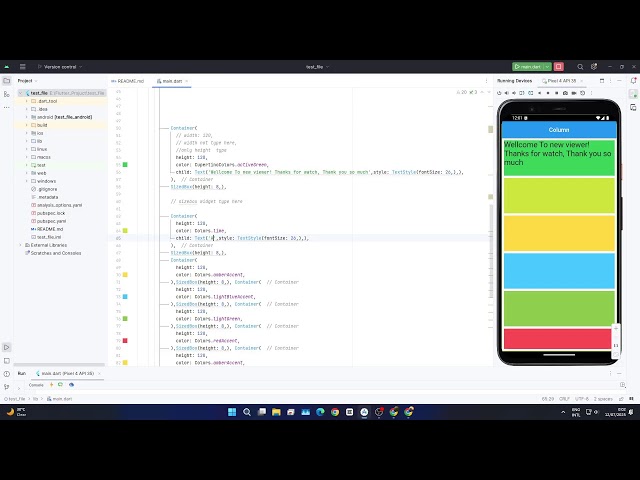Open emulator snapshots icon

point(582,93)
